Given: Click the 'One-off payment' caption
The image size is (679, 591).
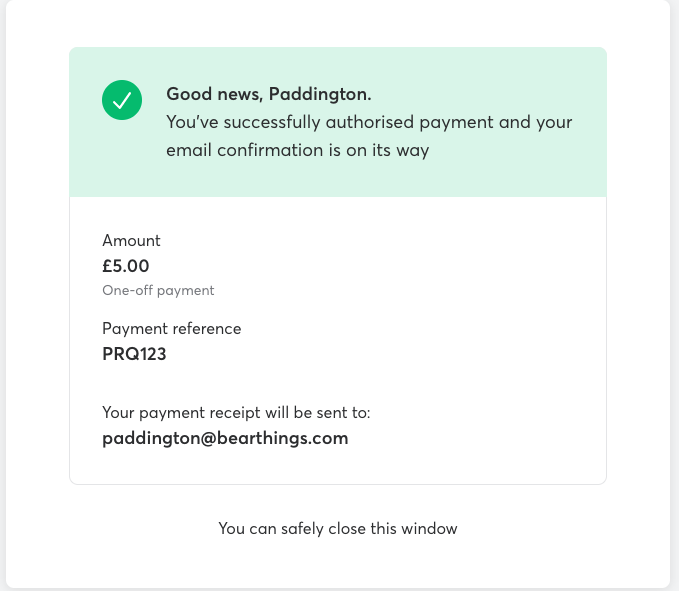Looking at the screenshot, I should tap(158, 290).
